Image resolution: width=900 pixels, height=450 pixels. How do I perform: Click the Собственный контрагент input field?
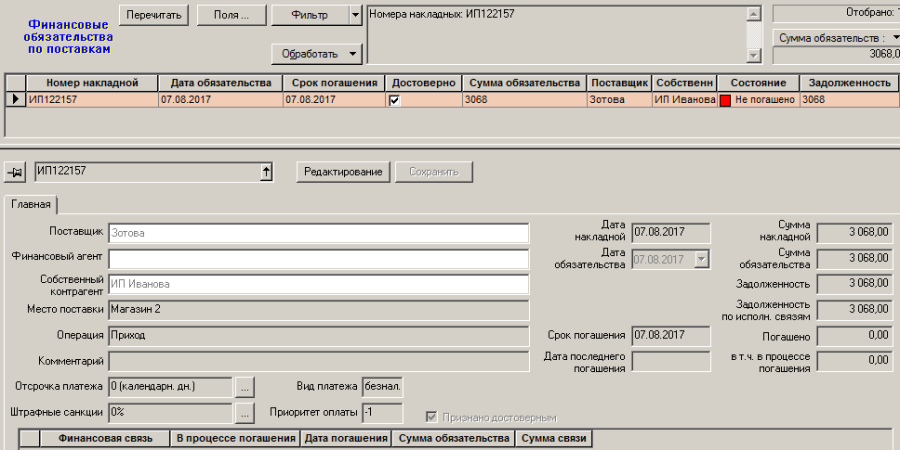319,284
